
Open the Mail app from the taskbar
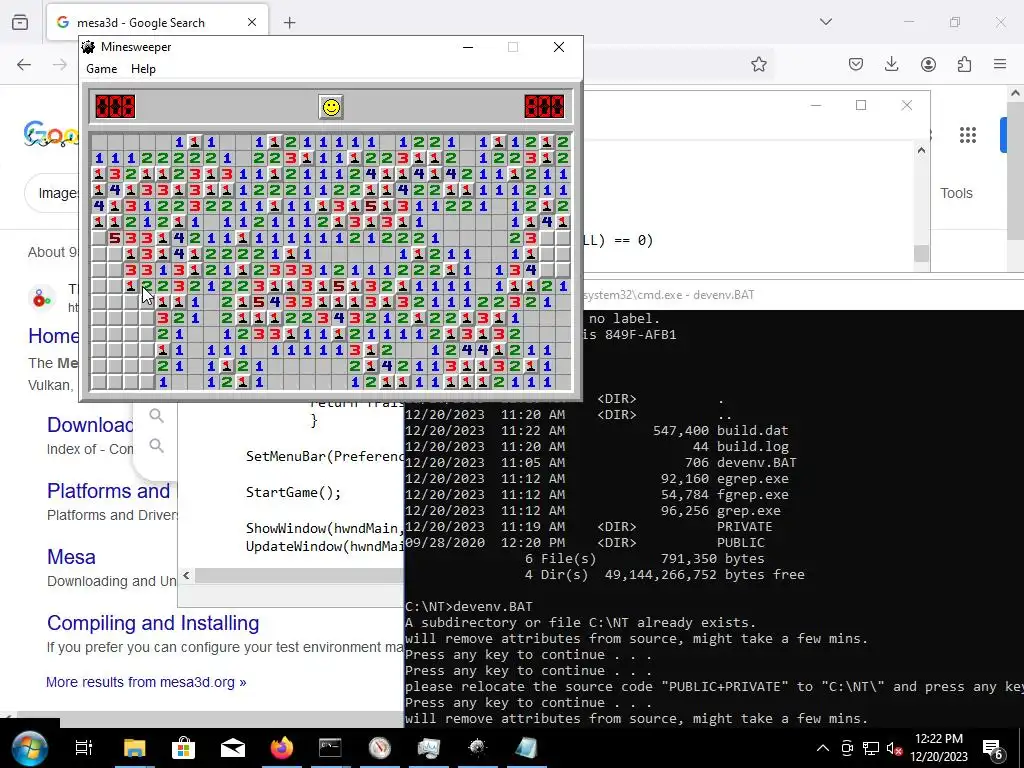tap(232, 748)
